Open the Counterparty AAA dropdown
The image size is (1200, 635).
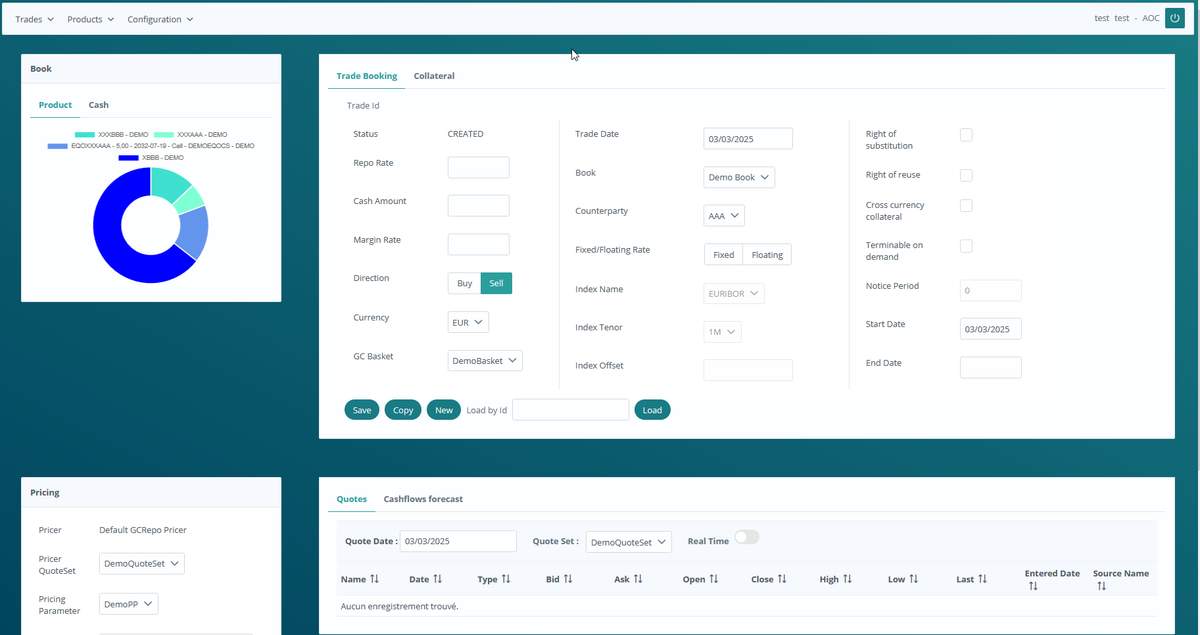click(x=724, y=216)
